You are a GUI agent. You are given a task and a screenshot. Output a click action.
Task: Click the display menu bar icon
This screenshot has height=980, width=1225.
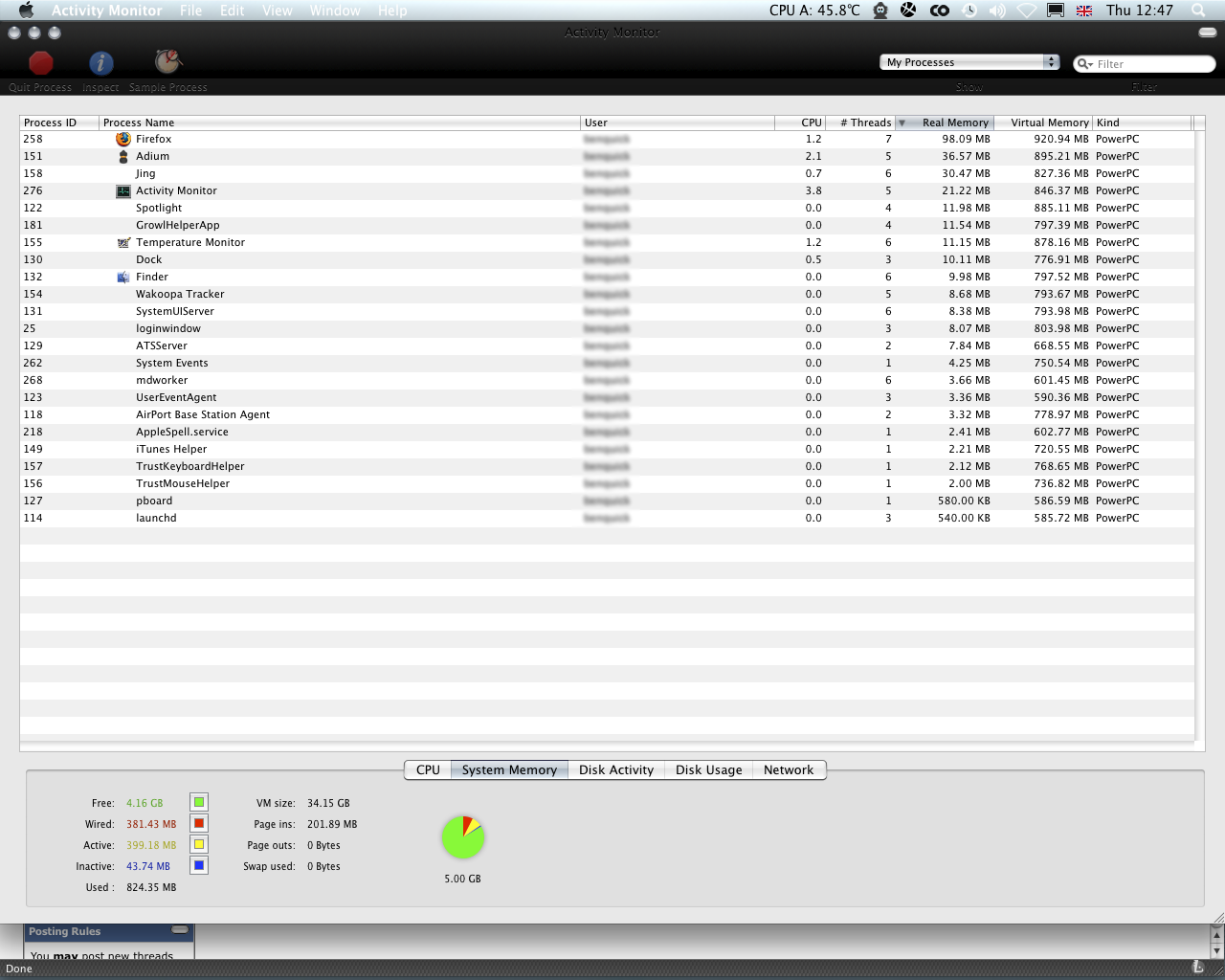(1056, 11)
